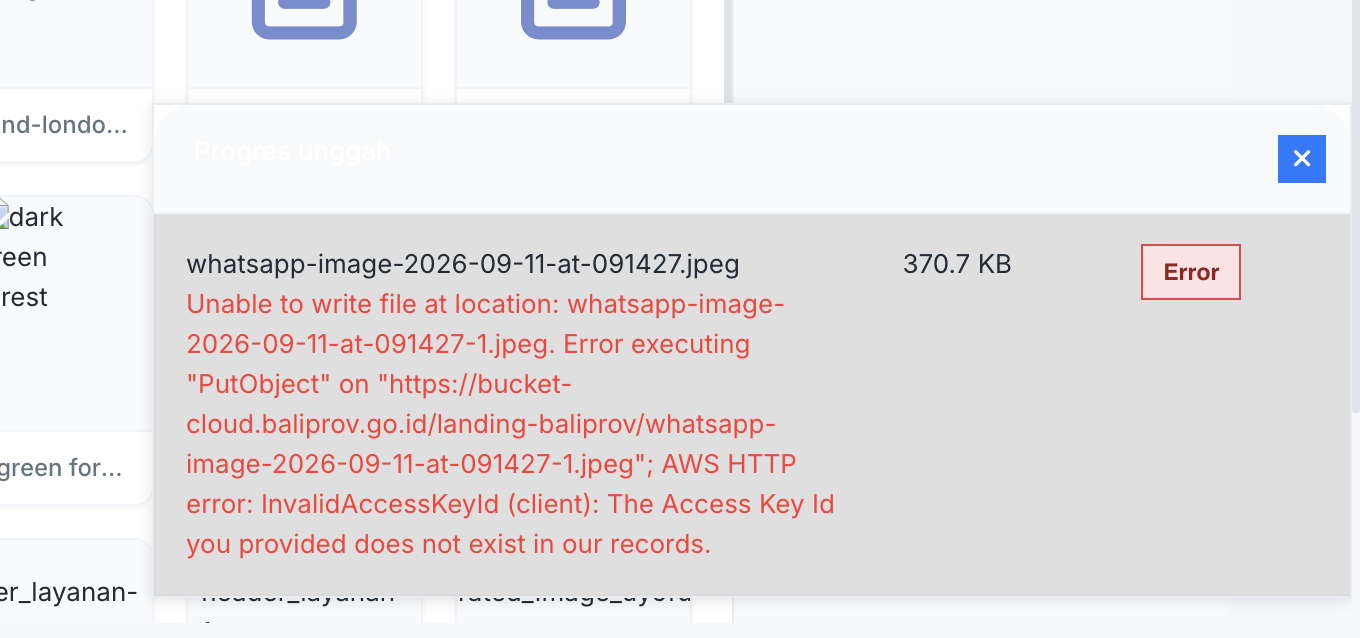Open the right blue file icon
Image resolution: width=1360 pixels, height=638 pixels.
click(x=573, y=18)
